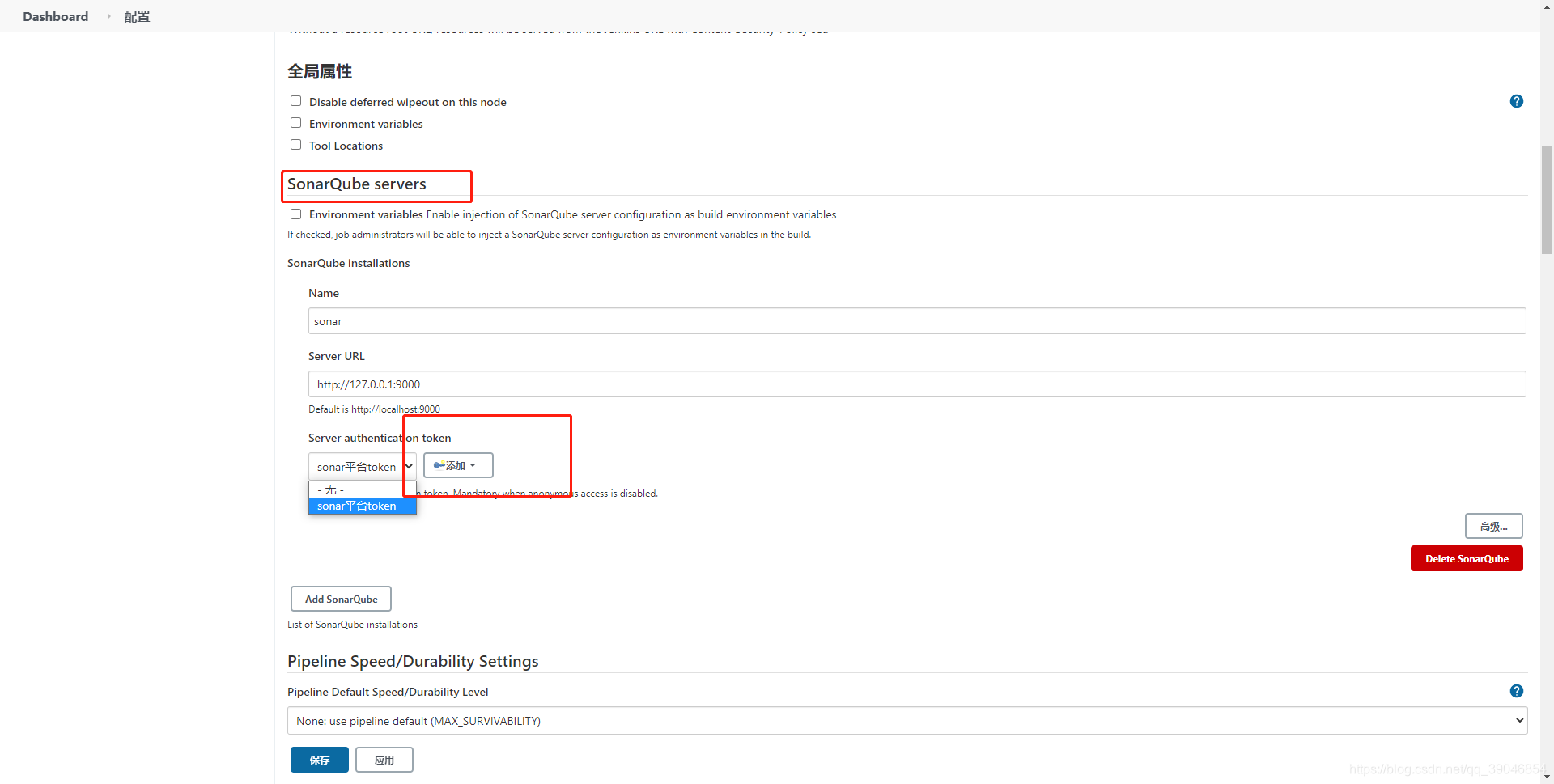The height and width of the screenshot is (784, 1554).
Task: Save configuration with 保存 button
Action: tap(320, 760)
